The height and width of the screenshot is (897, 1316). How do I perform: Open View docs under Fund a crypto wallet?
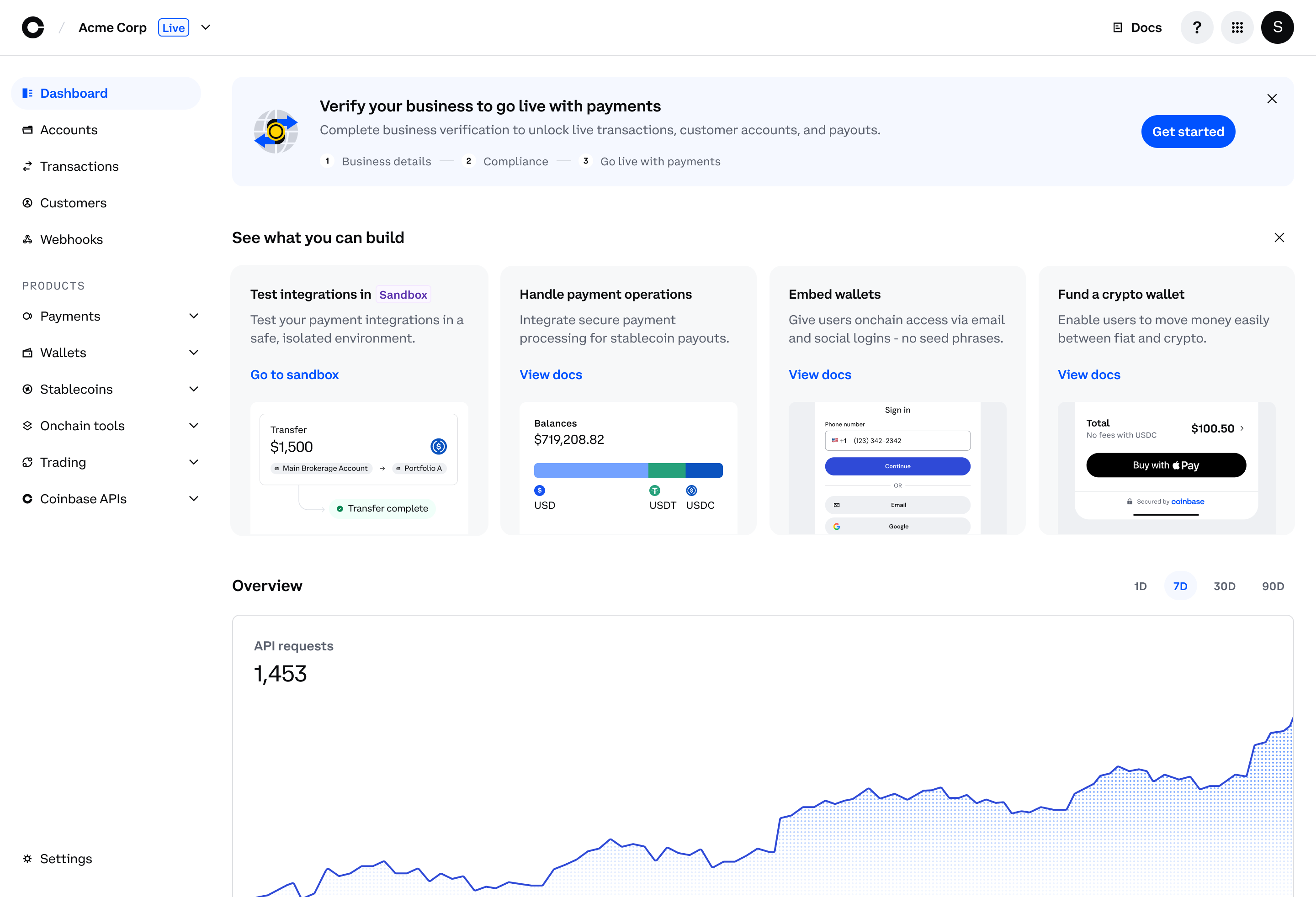(x=1089, y=375)
